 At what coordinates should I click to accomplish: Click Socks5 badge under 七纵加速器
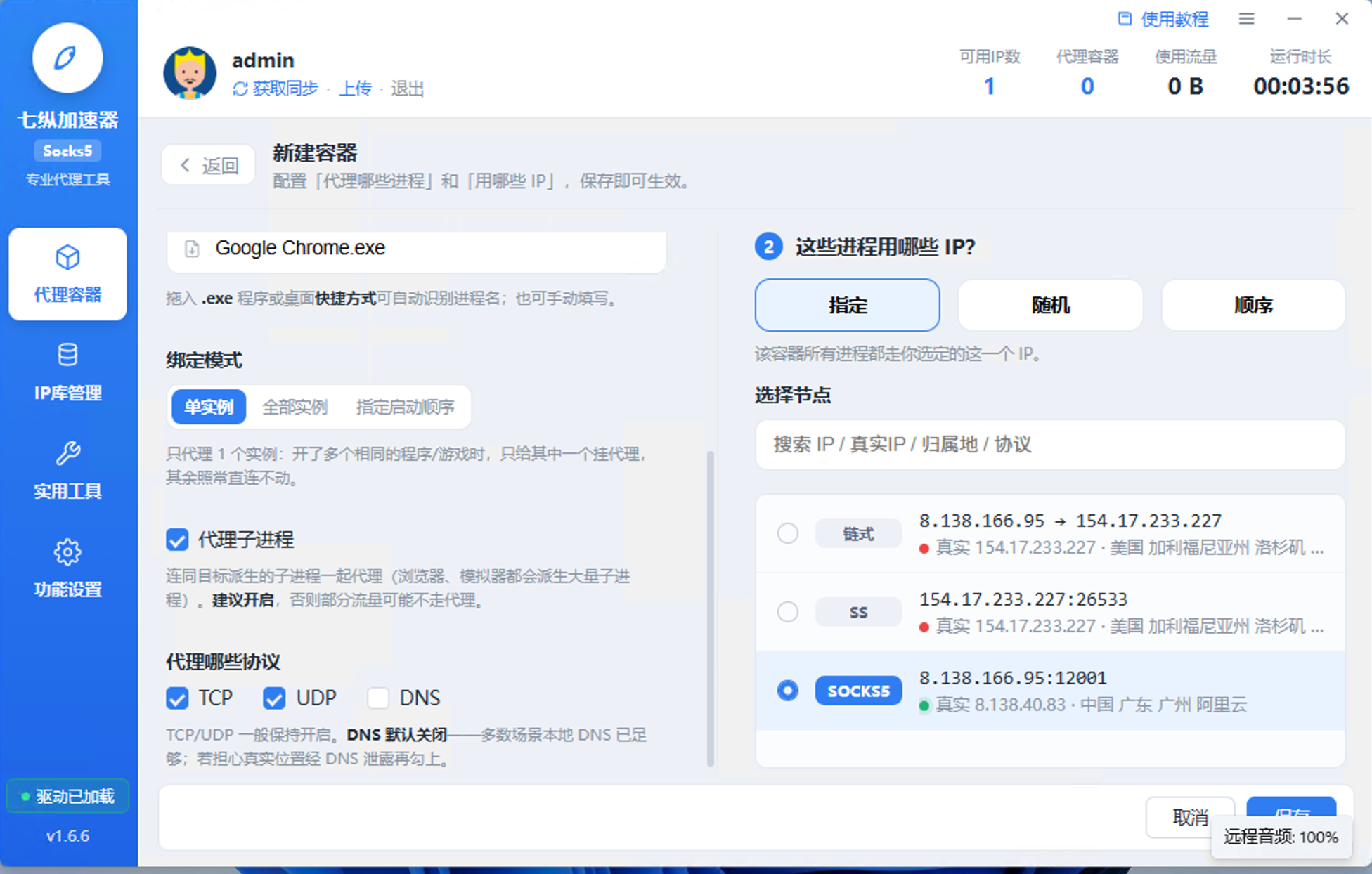click(67, 150)
